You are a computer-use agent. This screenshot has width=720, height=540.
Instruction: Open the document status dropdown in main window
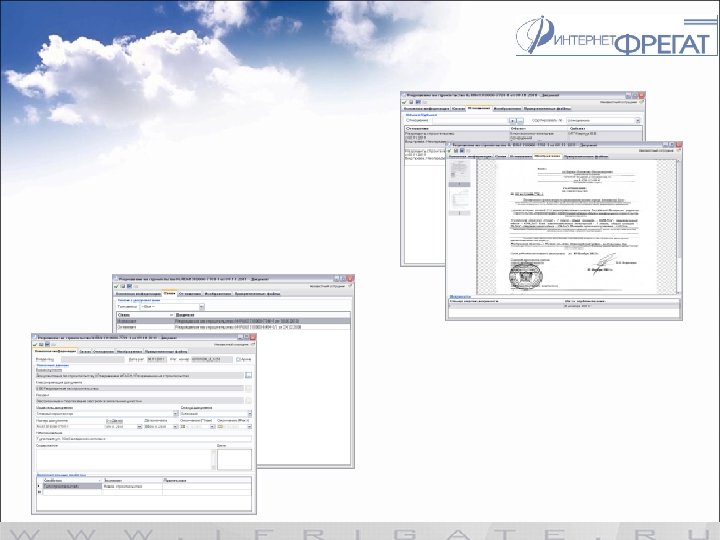coord(249,414)
